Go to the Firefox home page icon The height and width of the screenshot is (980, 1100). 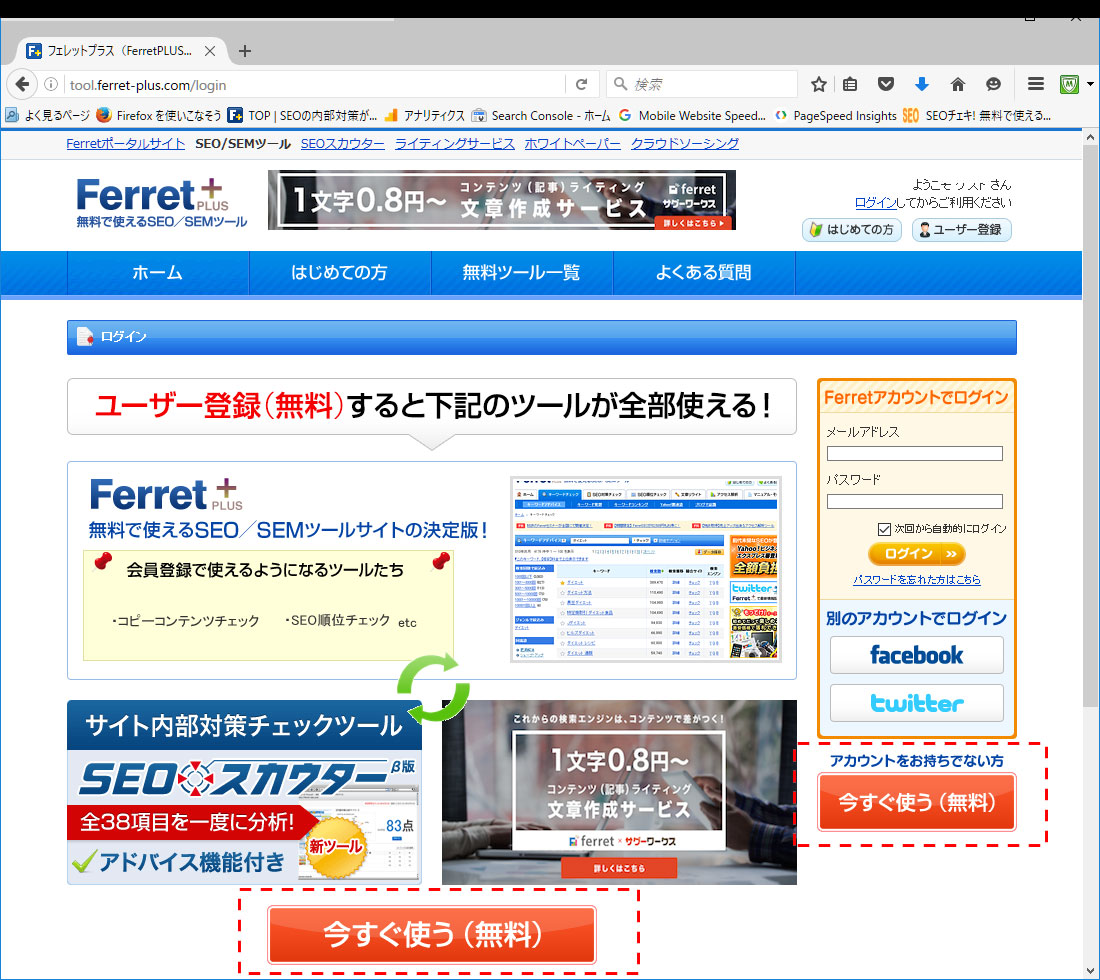click(958, 85)
